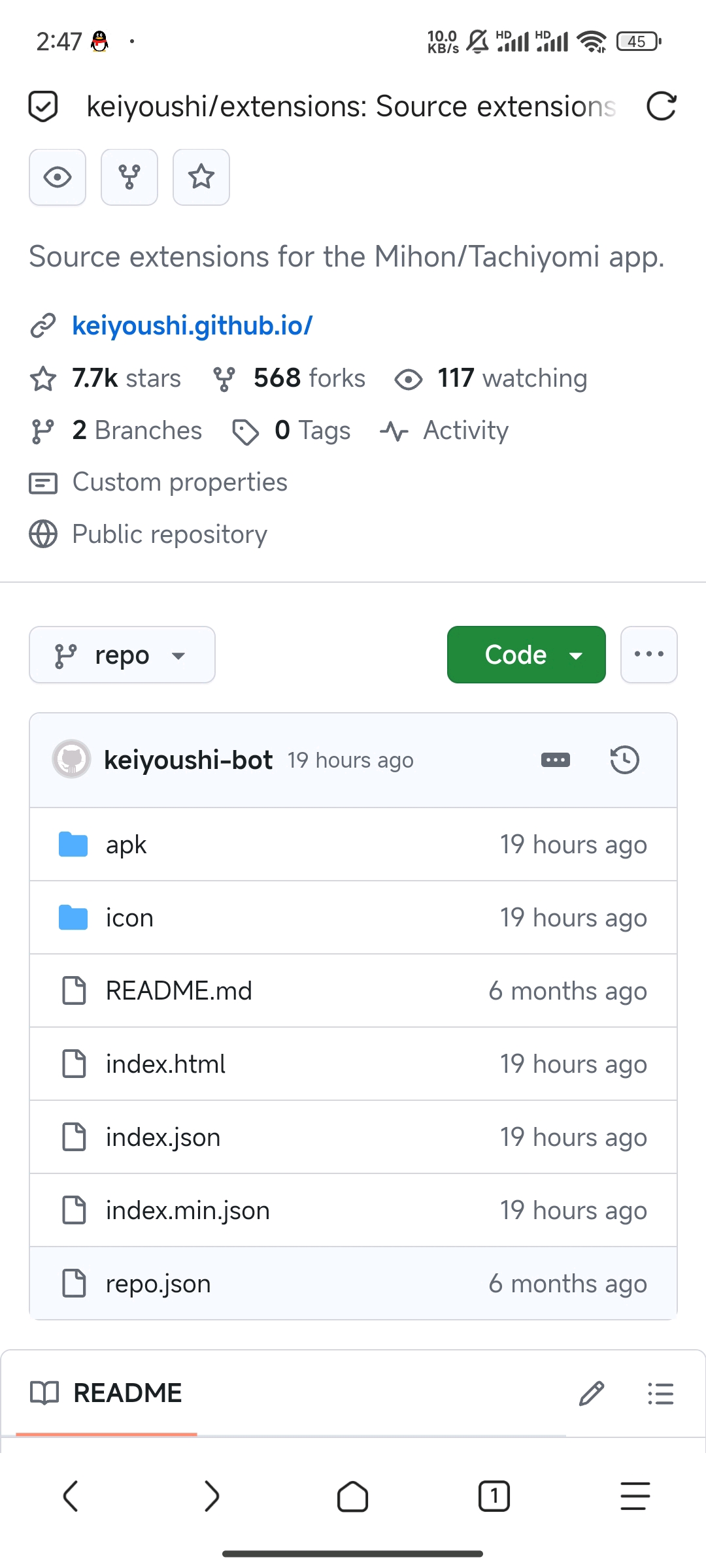
Task: Click the icon folder's folder icon
Action: 73,917
